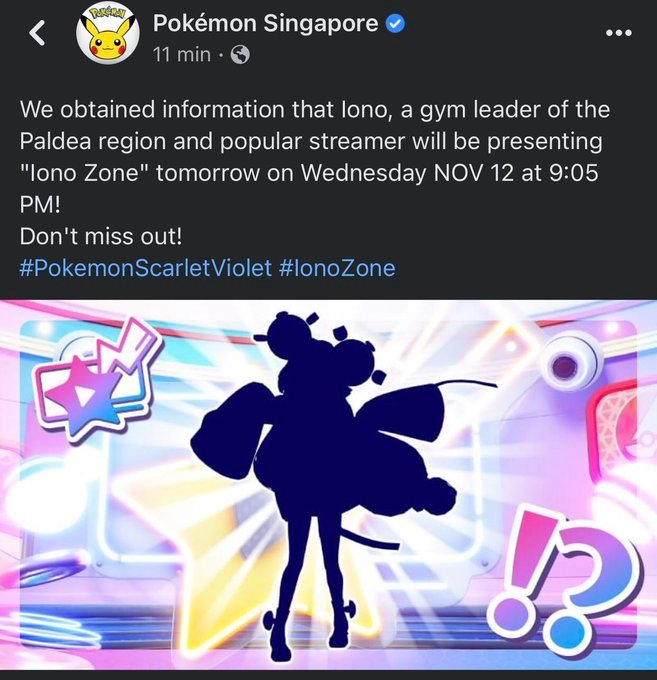Open the #PokemonScarletViolet hashtag
This screenshot has height=680, width=657.
(146, 268)
